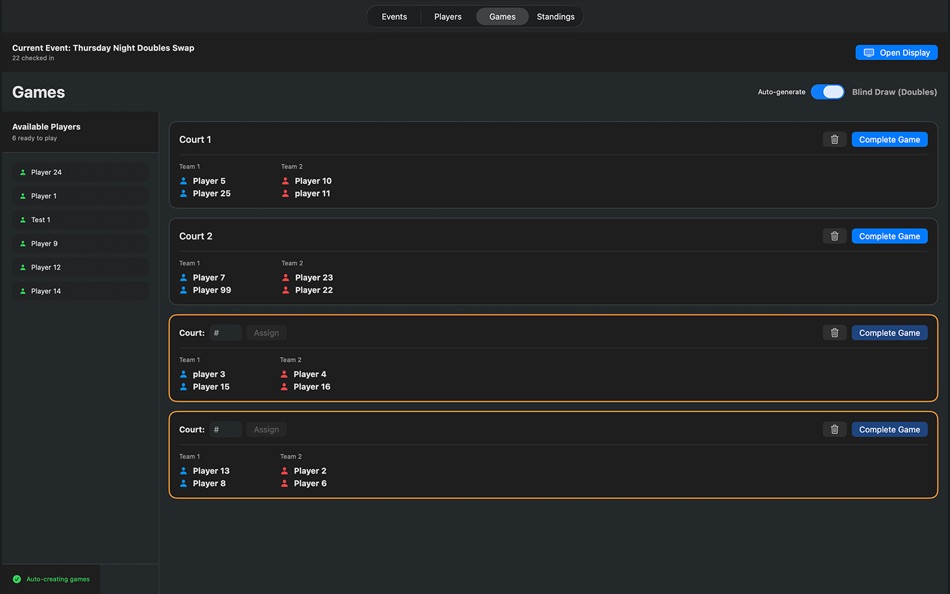The width and height of the screenshot is (950, 594).
Task: Click the Current Event title text
Action: [103, 48]
